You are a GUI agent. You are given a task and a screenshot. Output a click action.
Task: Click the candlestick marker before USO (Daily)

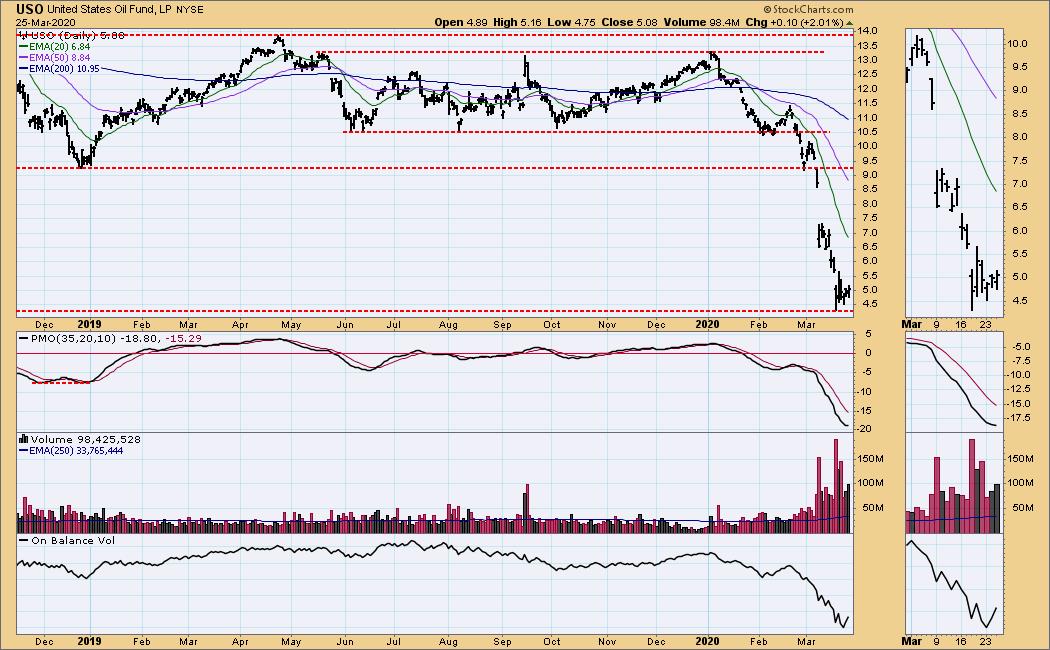click(x=23, y=35)
